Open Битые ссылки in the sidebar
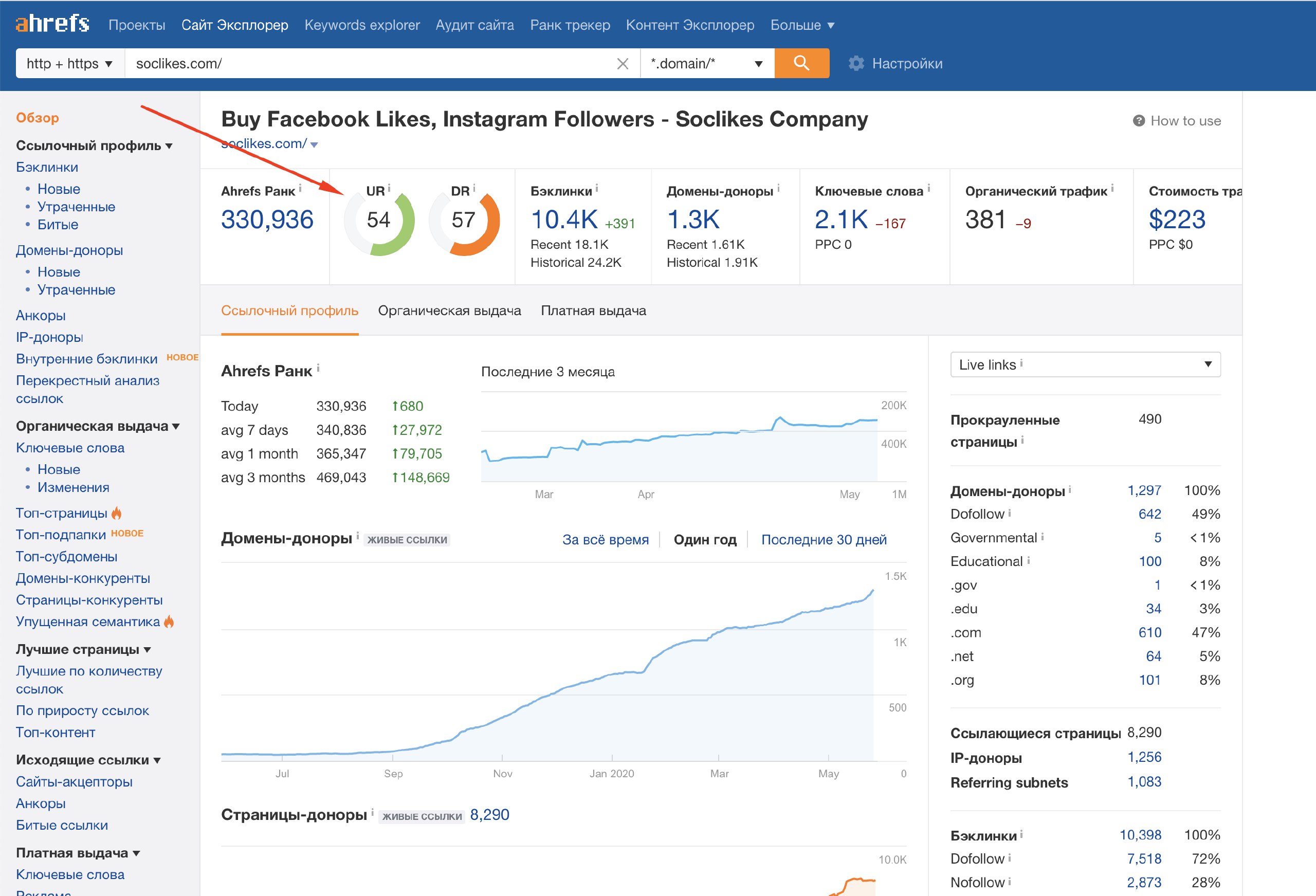This screenshot has width=1316, height=896. point(62,825)
